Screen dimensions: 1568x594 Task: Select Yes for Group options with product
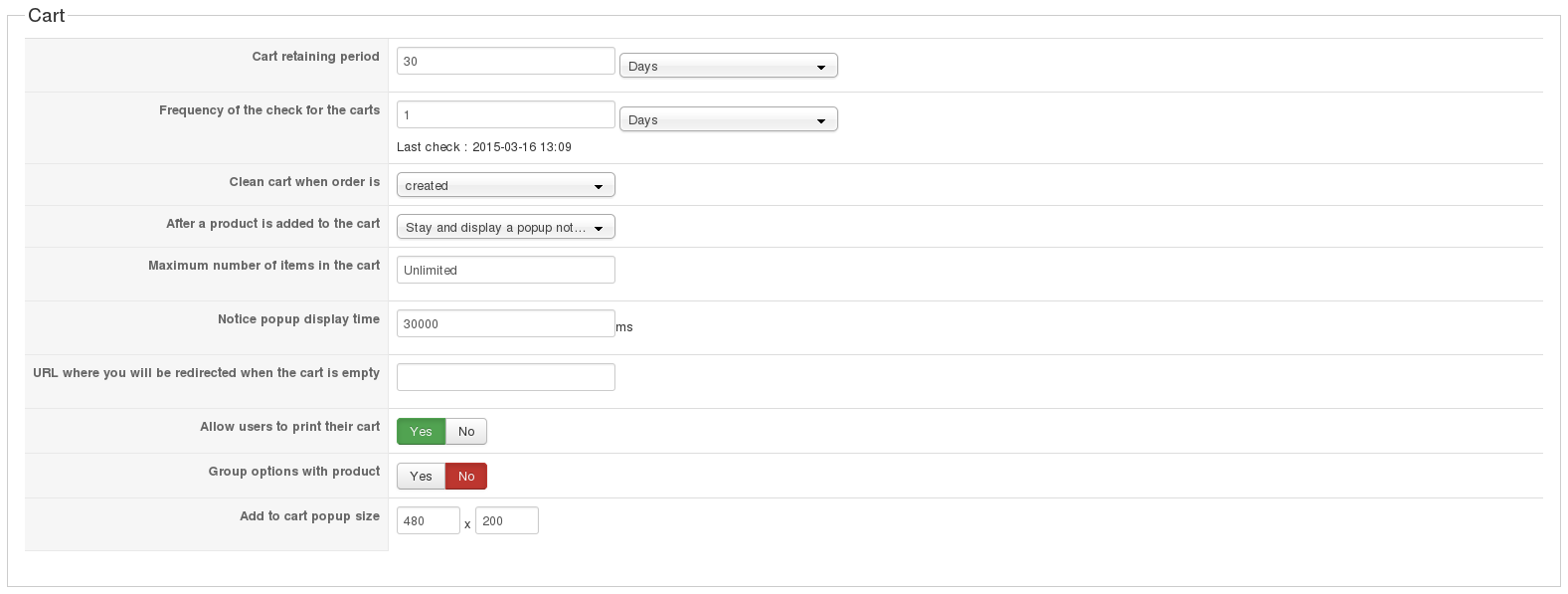(x=421, y=477)
